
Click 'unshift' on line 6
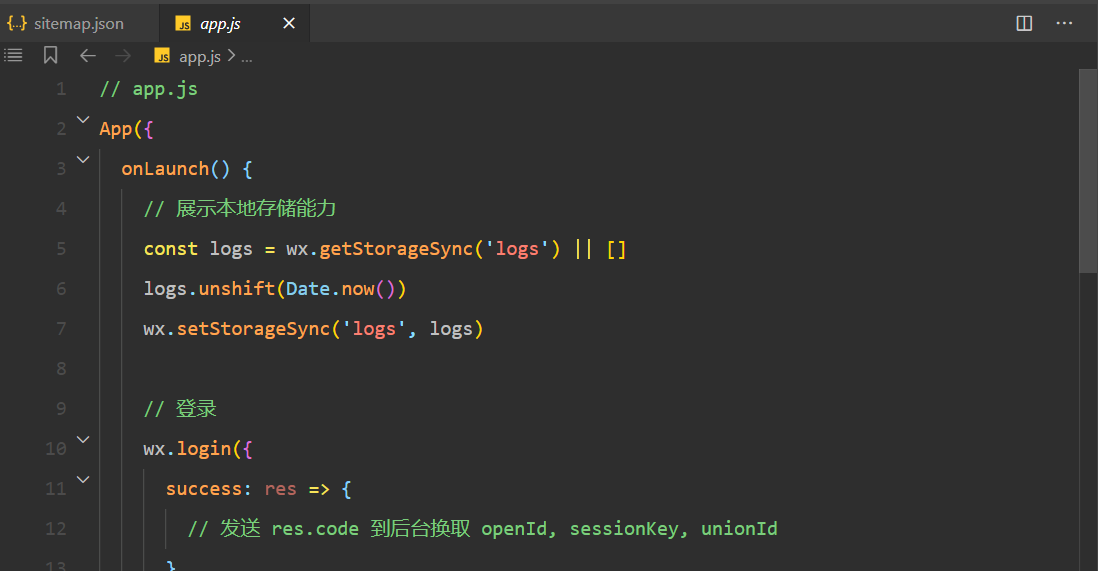pos(237,289)
